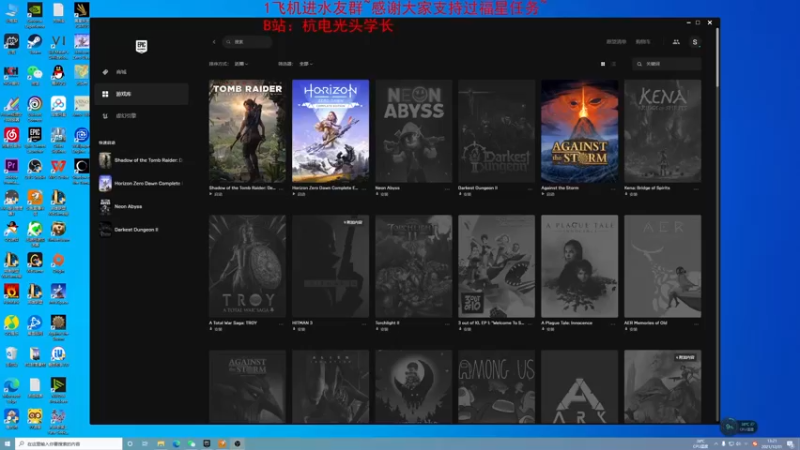Open the QQ penguin desktop shortcut
800x450 pixels.
click(x=58, y=76)
